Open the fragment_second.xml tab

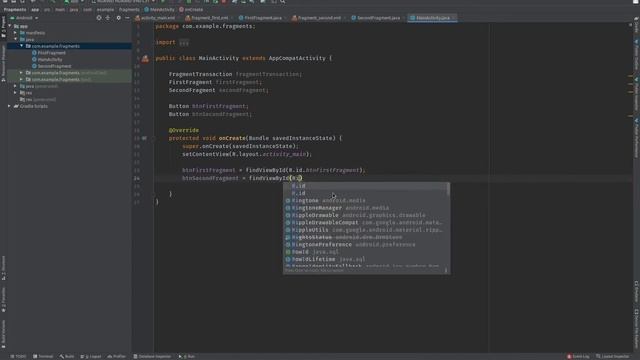[318, 18]
